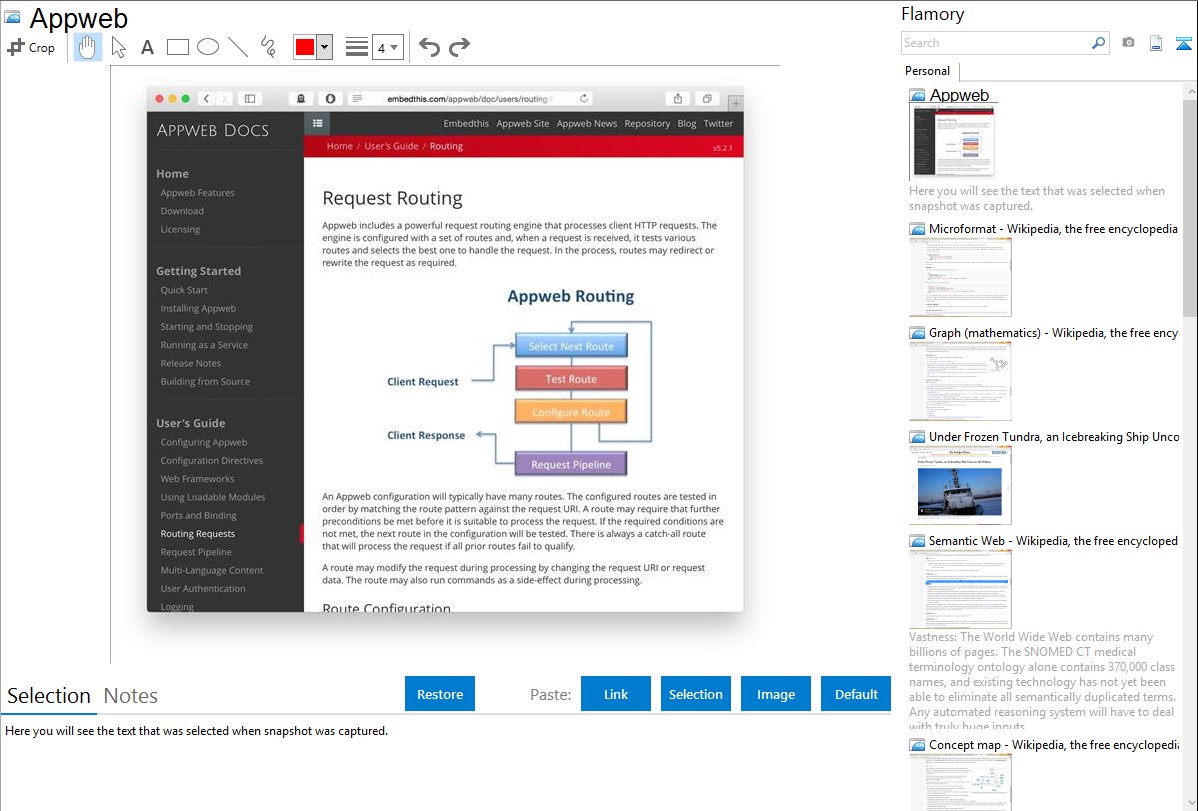Click Microformat - Wikipedia snapshot title

[1053, 229]
